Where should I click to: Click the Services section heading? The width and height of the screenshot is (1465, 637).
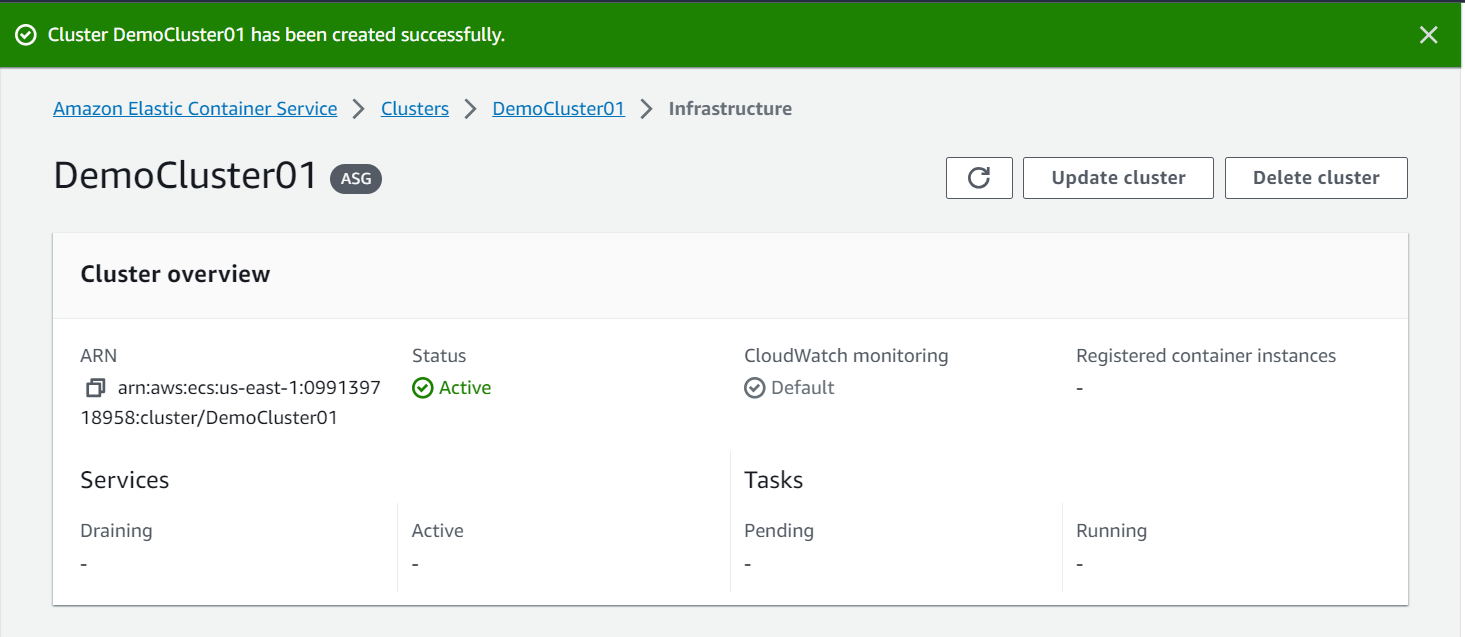click(125, 480)
